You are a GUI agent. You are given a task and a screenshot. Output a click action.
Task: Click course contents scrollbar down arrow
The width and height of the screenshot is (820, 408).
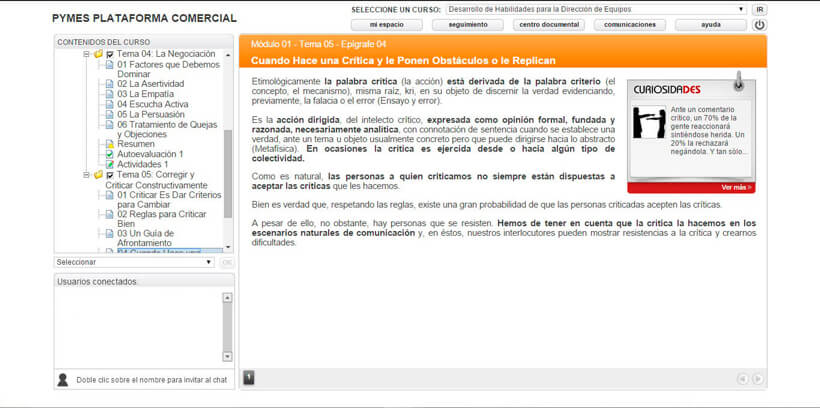227,247
